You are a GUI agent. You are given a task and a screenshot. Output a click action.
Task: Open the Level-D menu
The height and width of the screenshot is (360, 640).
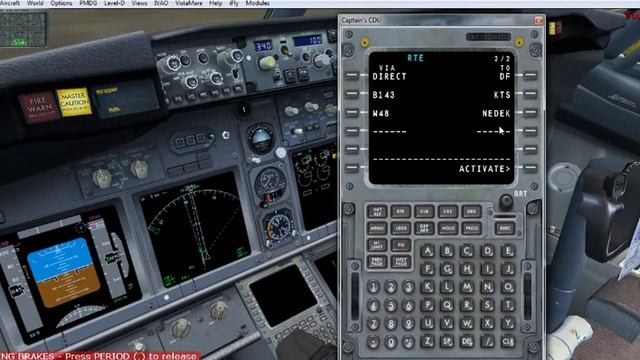pyautogui.click(x=114, y=3)
